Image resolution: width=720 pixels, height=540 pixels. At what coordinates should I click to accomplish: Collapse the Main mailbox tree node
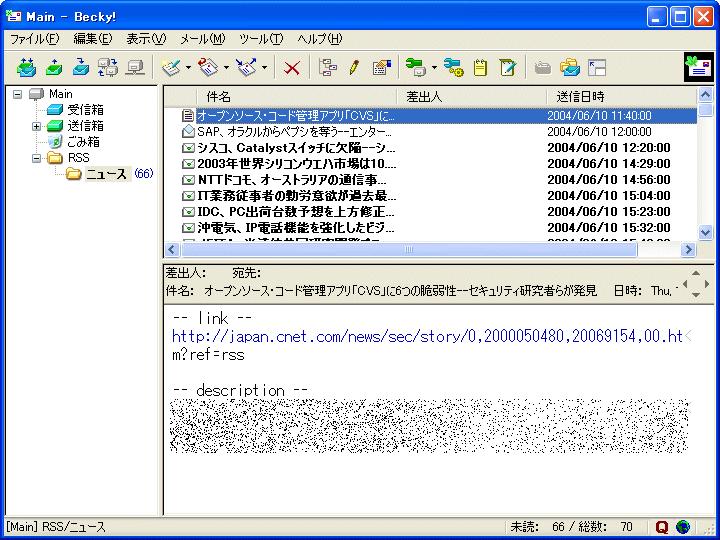click(x=17, y=94)
